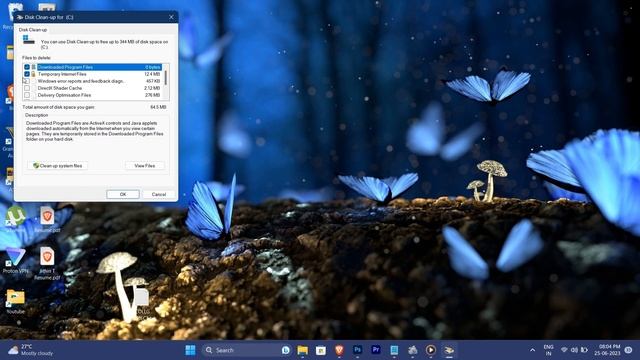Tick the DirectX Shader Cache checkbox
Screen dimensions: 640x360
pos(27,88)
